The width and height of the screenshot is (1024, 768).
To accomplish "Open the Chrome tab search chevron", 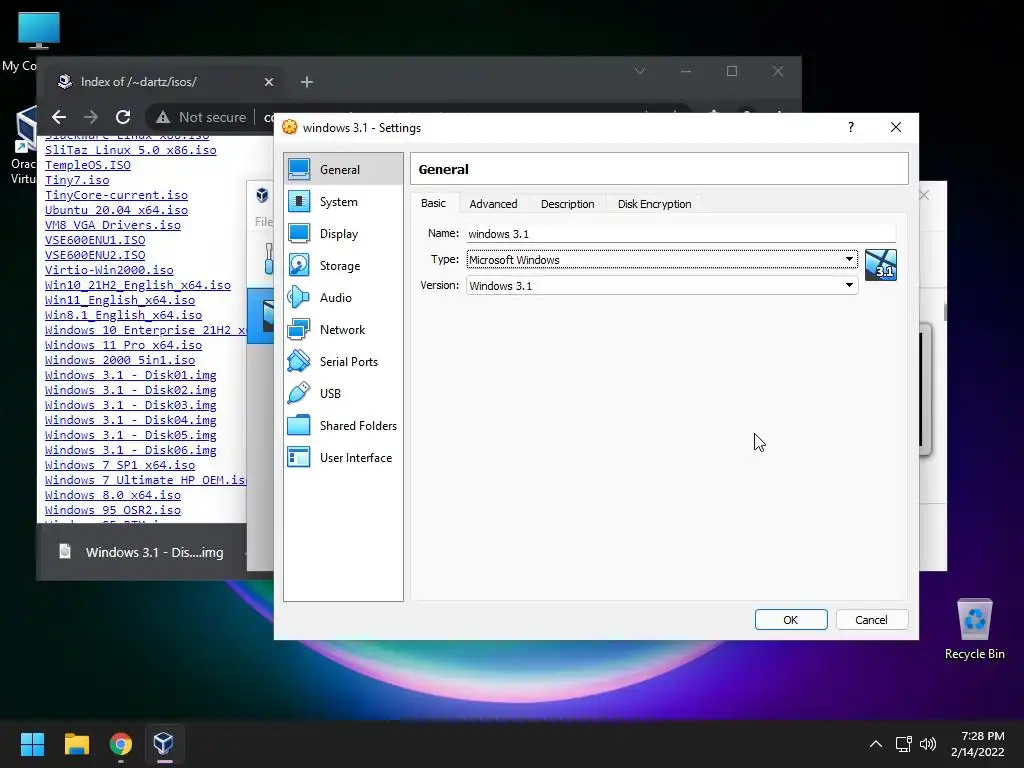I will 640,71.
